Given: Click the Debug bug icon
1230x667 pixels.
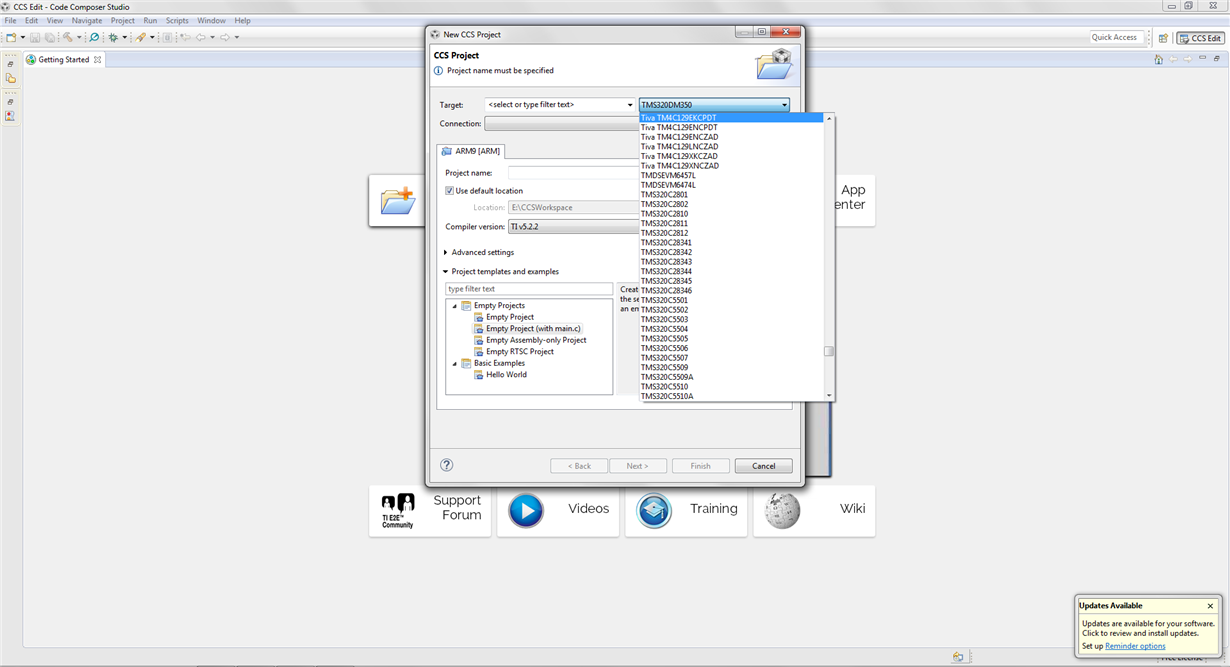Looking at the screenshot, I should coord(113,37).
